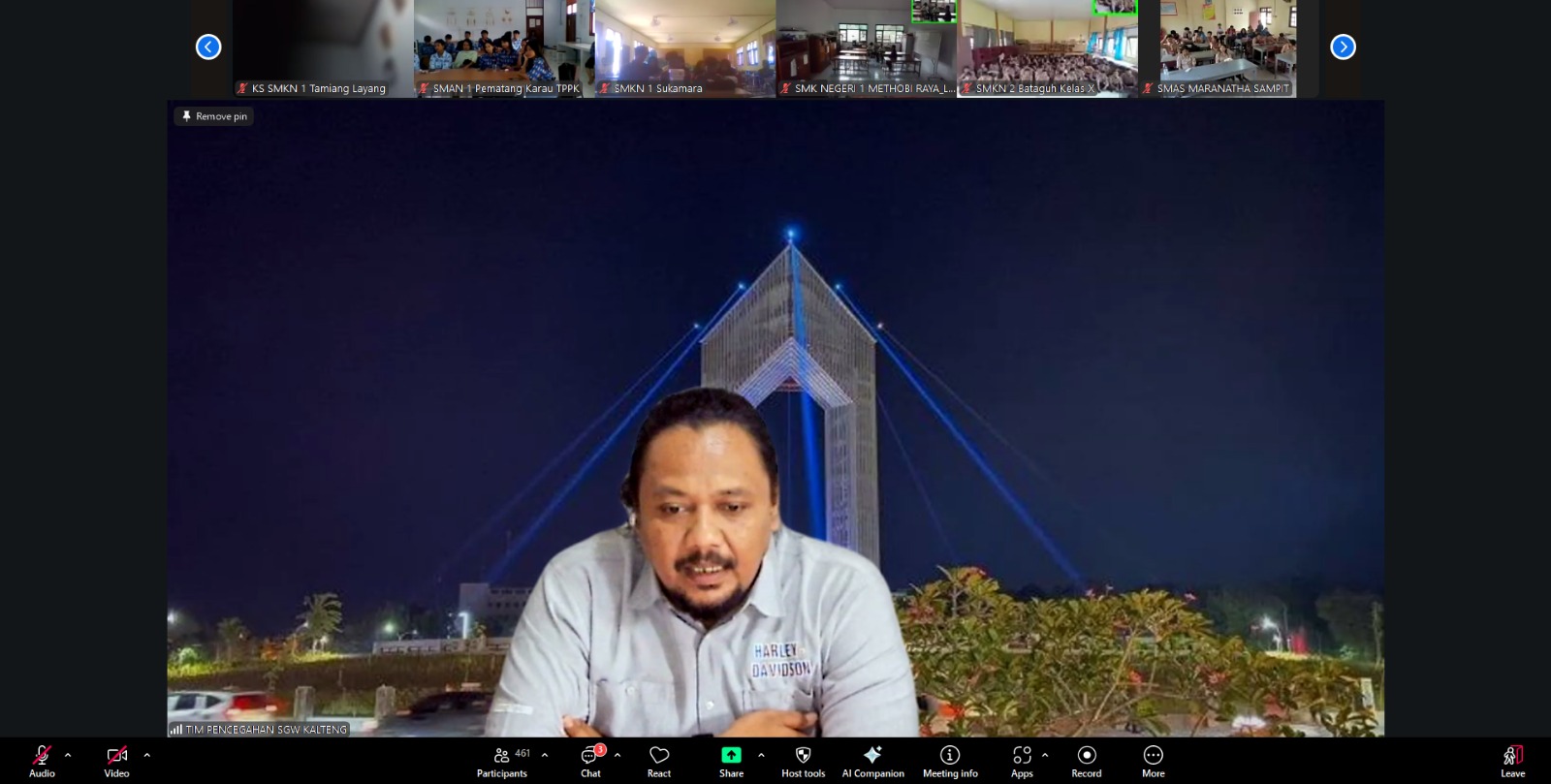Image resolution: width=1551 pixels, height=784 pixels.
Task: Expand video options arrow beside Video
Action: (146, 755)
